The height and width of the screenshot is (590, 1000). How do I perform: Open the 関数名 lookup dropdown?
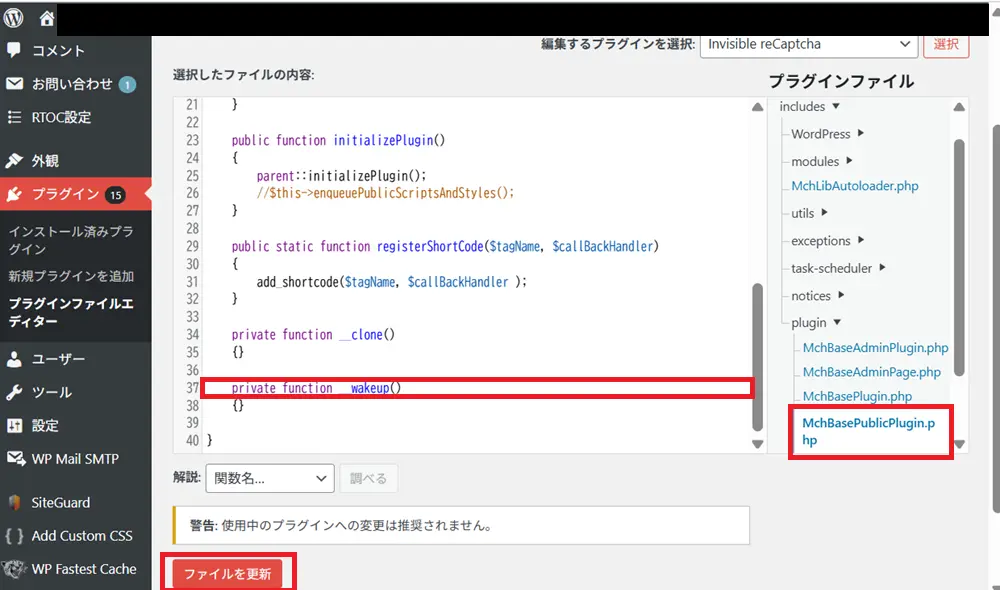[269, 478]
